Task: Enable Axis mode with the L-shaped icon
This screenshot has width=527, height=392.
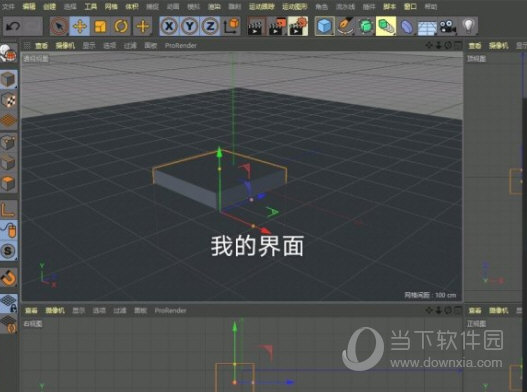Action: click(8, 210)
